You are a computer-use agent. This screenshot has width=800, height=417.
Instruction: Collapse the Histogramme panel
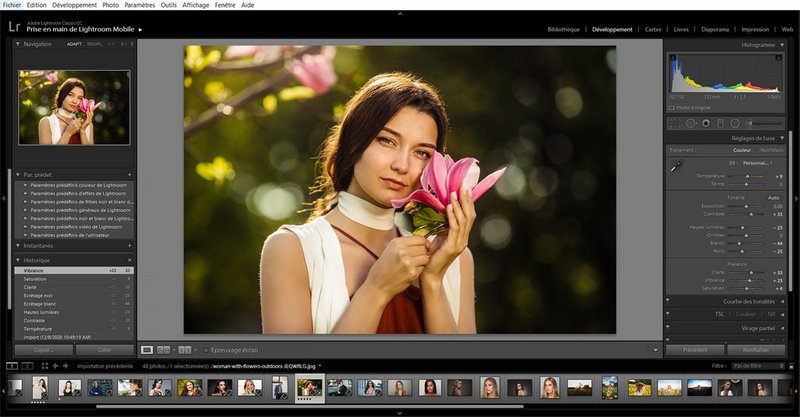point(782,45)
